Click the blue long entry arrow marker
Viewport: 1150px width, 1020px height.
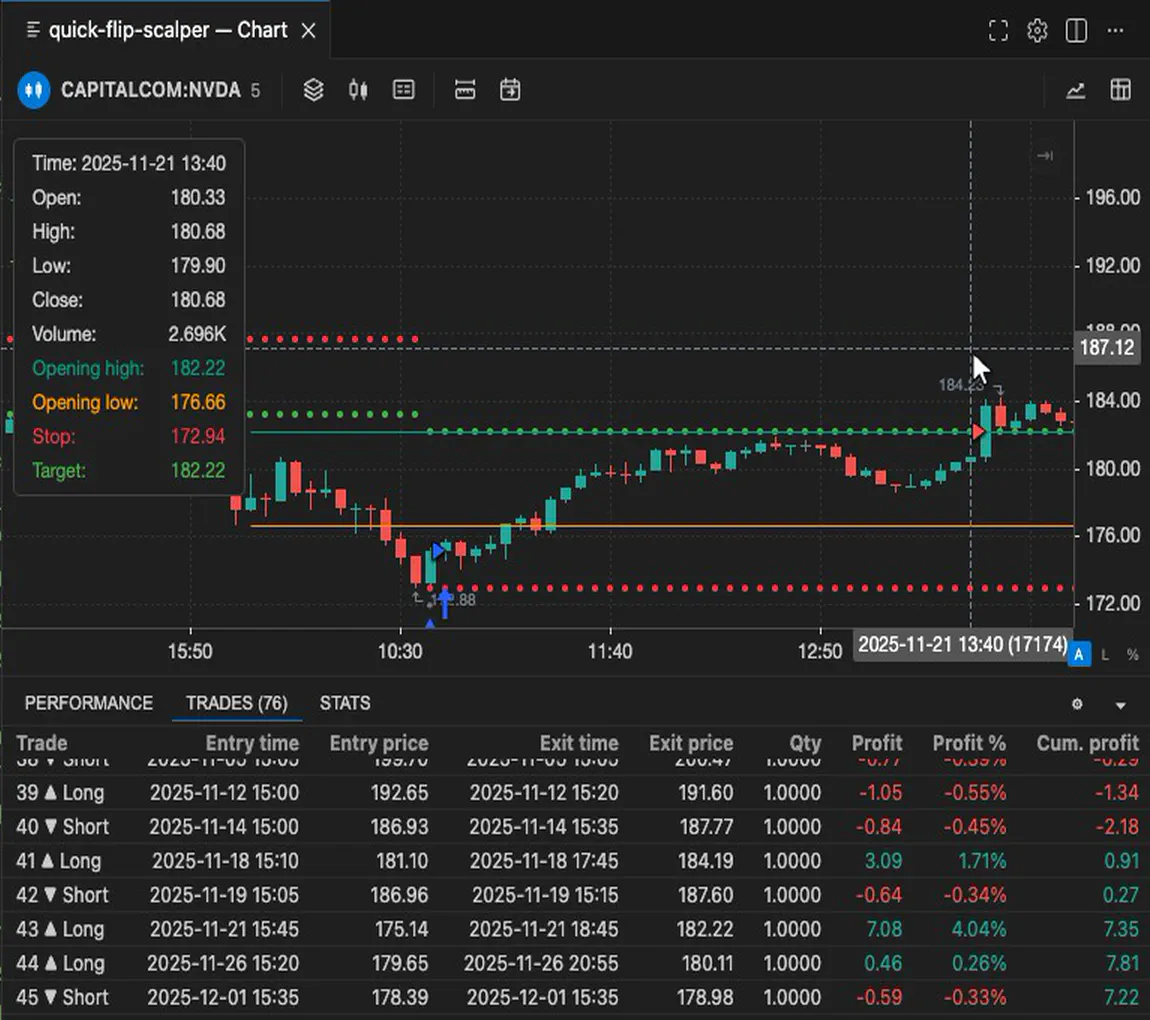tap(444, 603)
